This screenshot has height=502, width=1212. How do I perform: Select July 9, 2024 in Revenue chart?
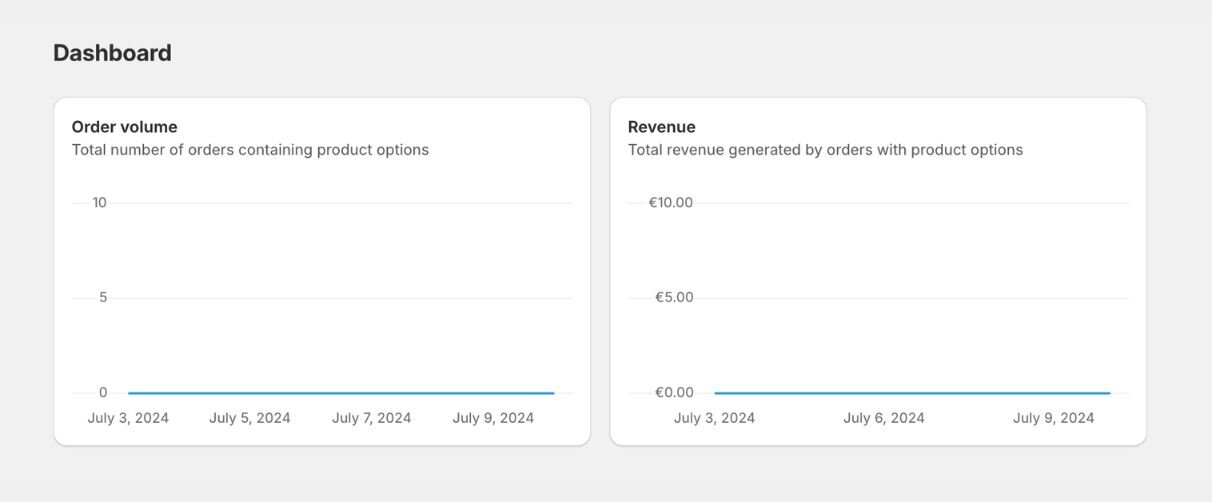click(1053, 418)
